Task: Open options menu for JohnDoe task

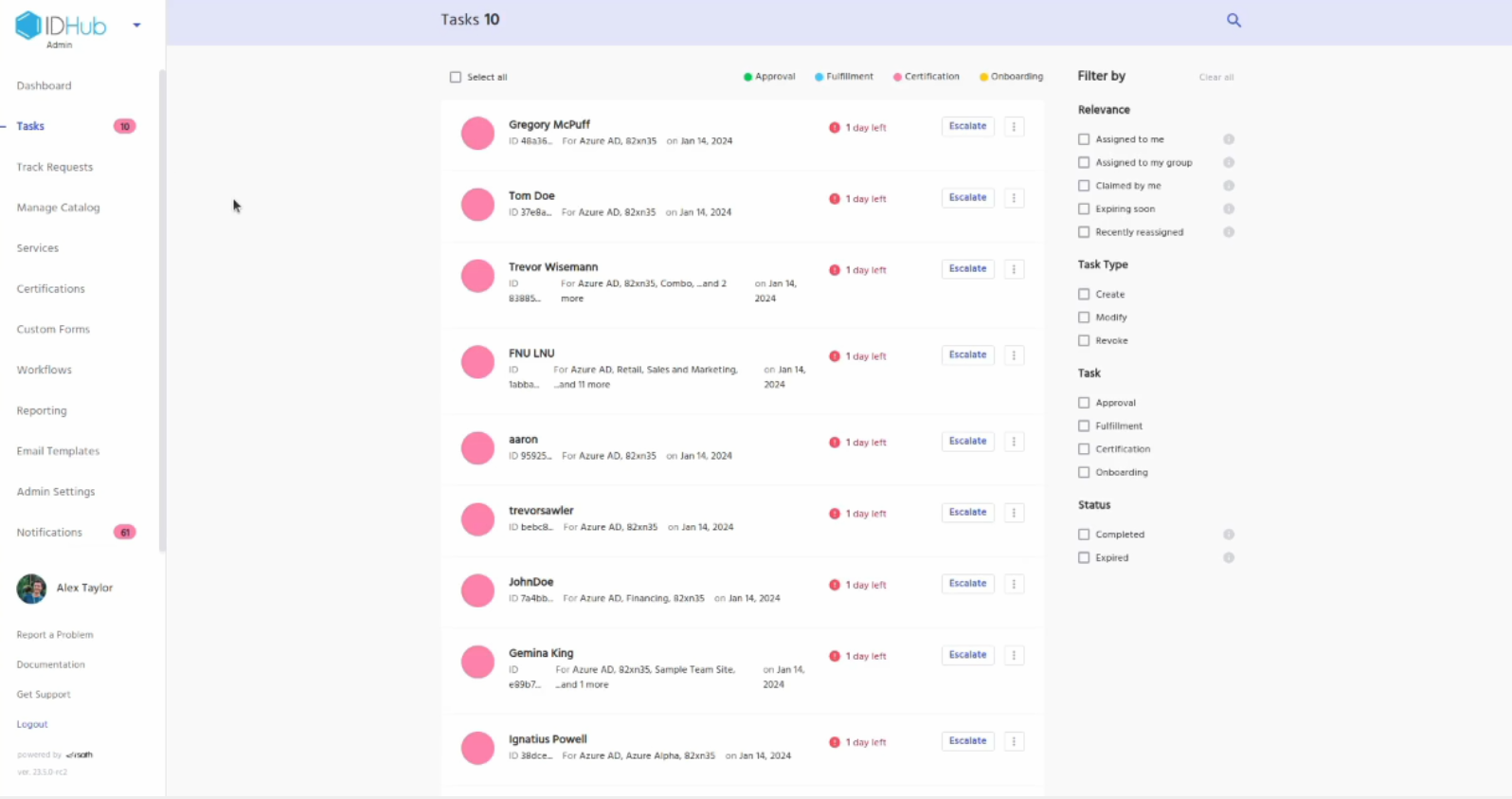Action: pos(1014,584)
